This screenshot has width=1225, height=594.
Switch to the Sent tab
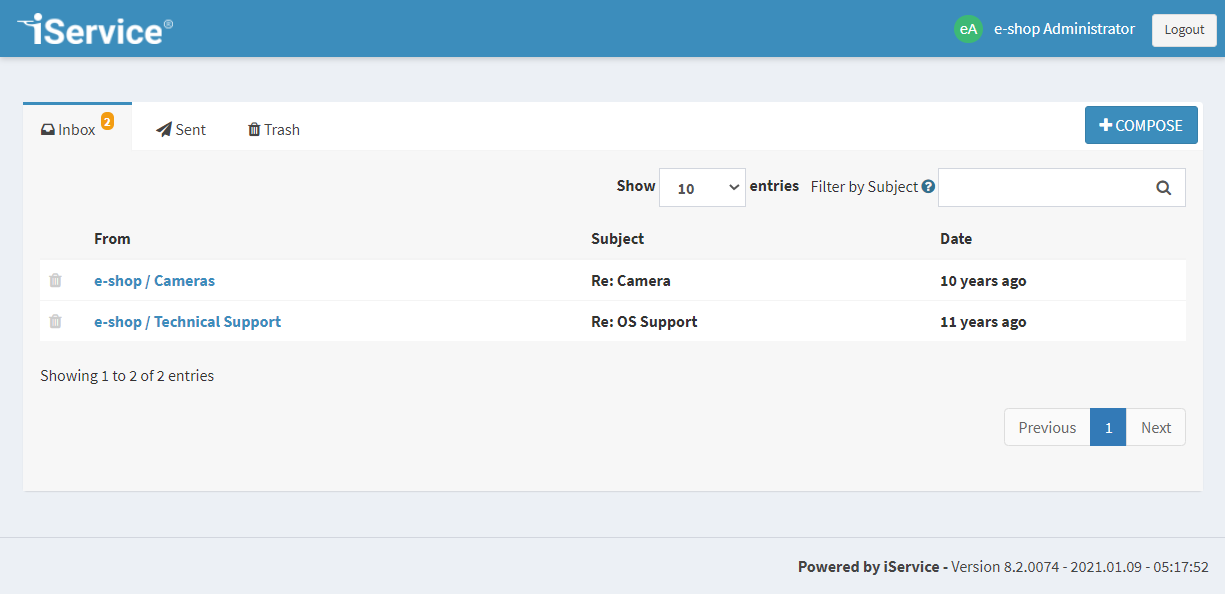click(x=181, y=129)
